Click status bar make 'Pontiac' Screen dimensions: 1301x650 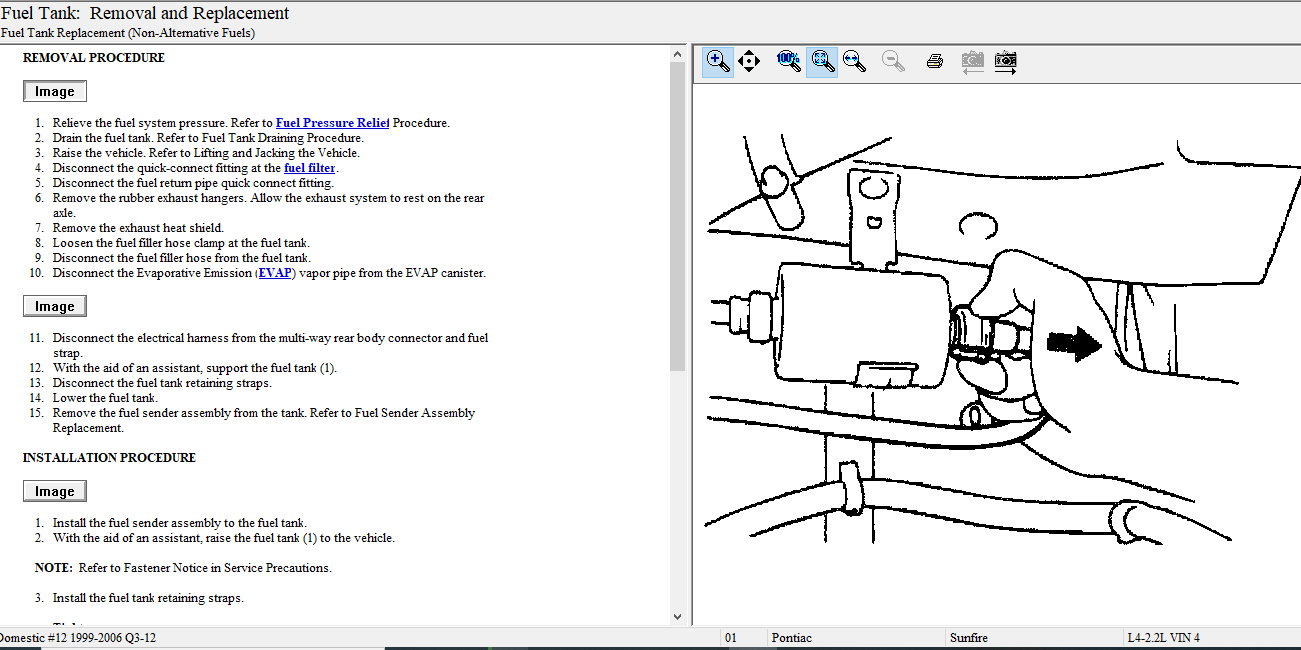[x=792, y=638]
